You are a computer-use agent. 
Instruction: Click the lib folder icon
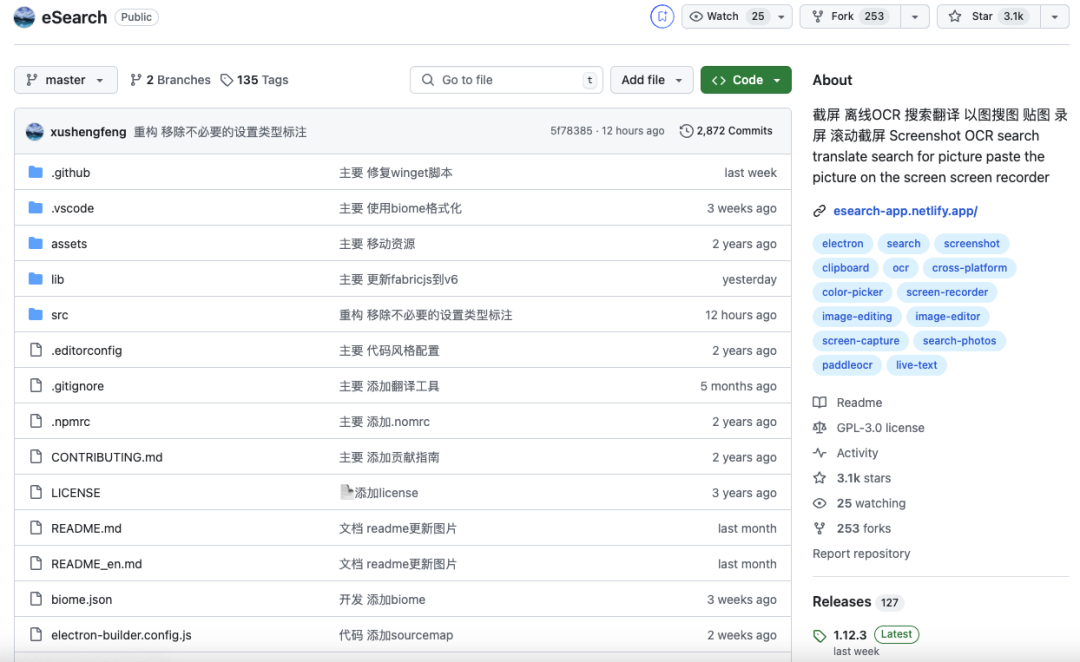click(x=36, y=279)
